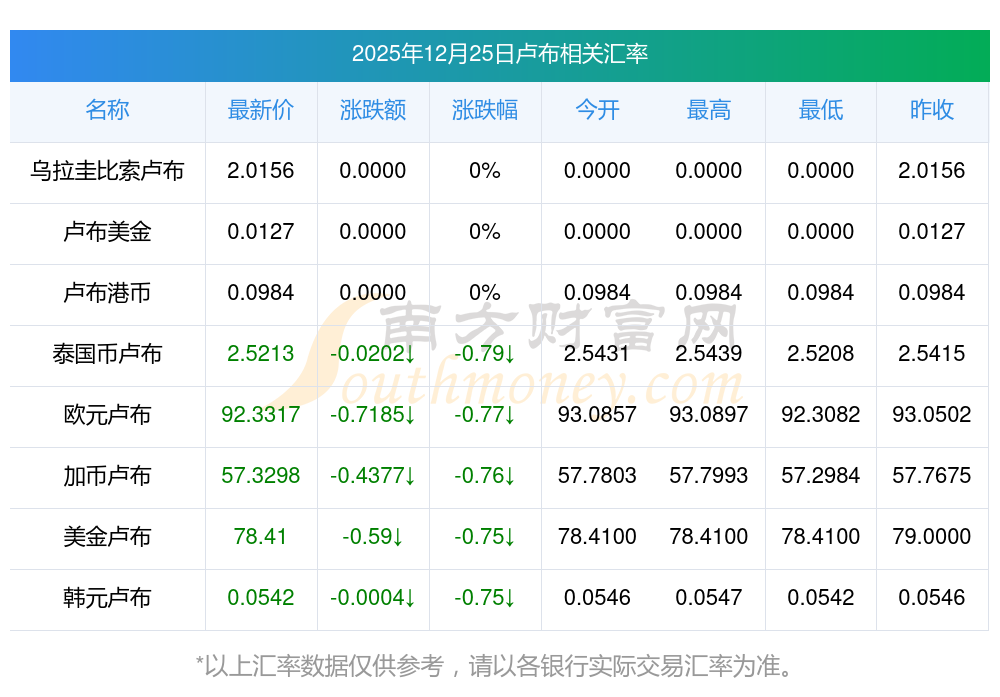Select the 加币卢布 currency pair
The height and width of the screenshot is (697, 1000).
(107, 476)
